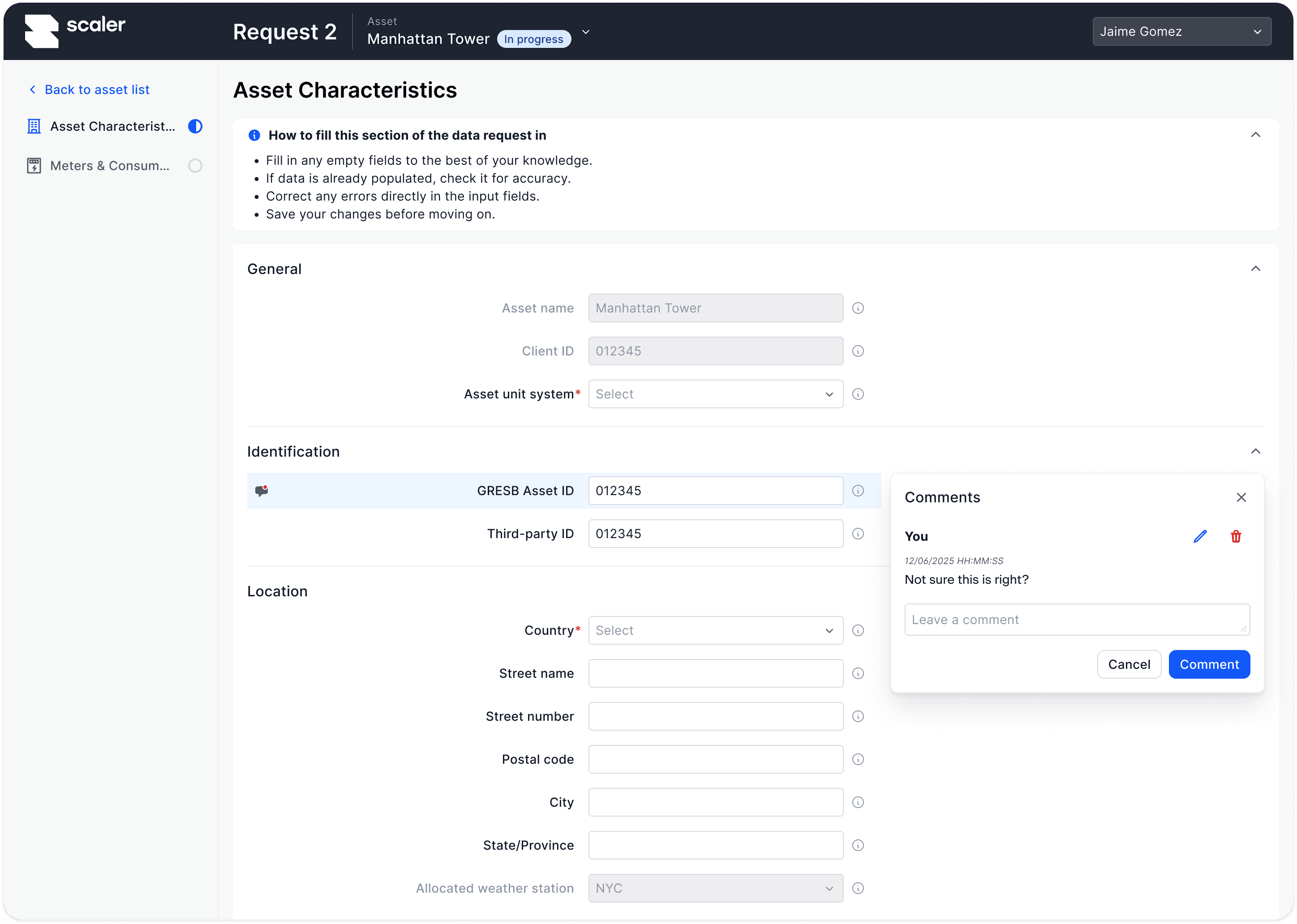This screenshot has height=924, width=1297.
Task: Click info icon next to Client ID
Action: [x=858, y=351]
